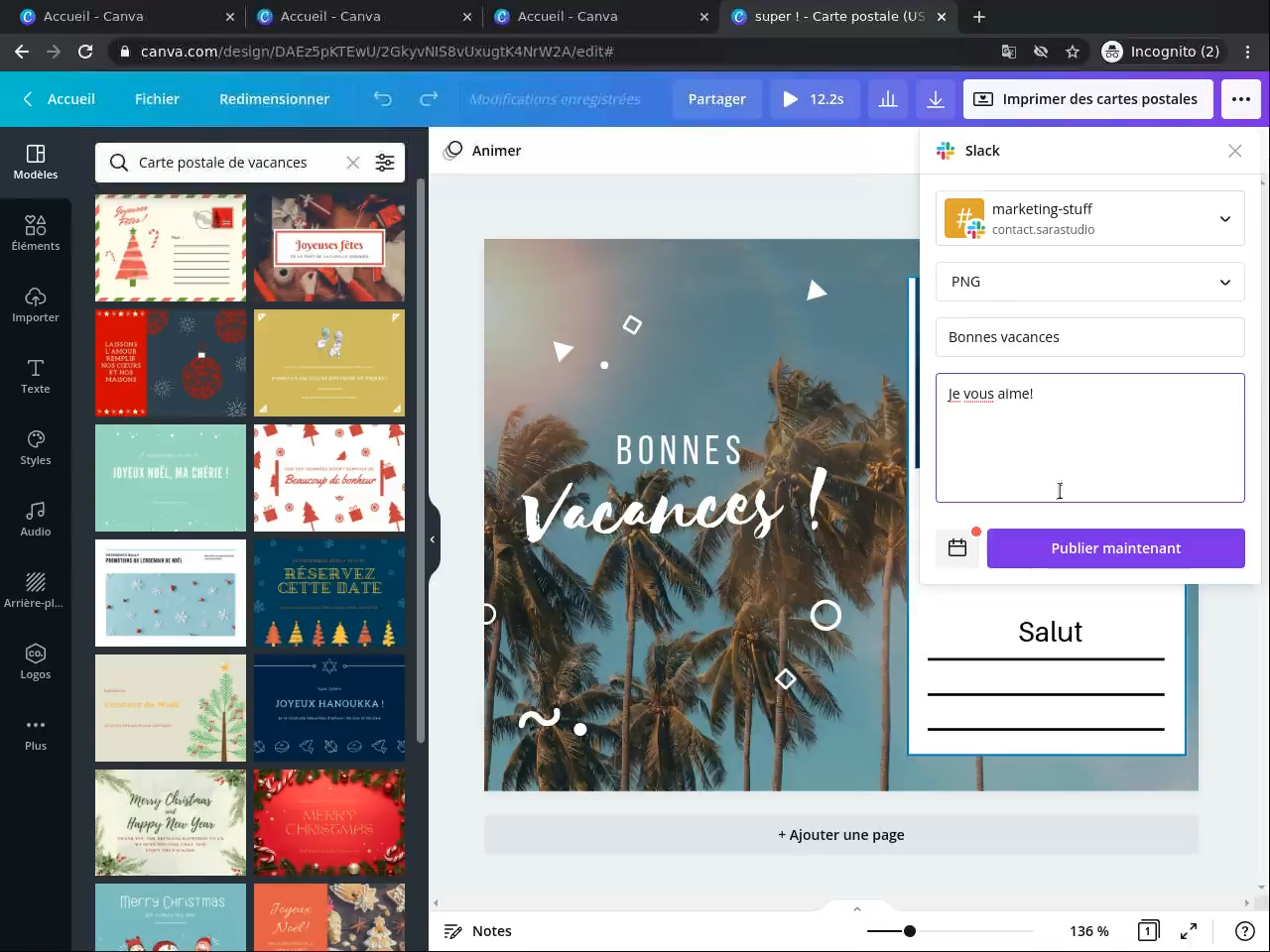The height and width of the screenshot is (952, 1270).
Task: Open the Styles panel
Action: 36,447
